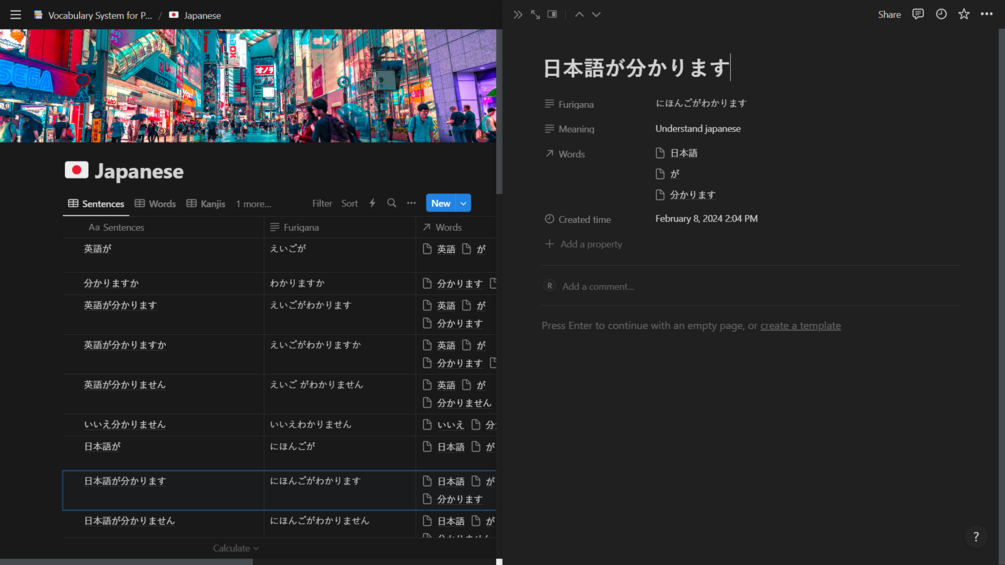Open いいえ relation in いいえ分かりません row
This screenshot has width=1005, height=565.
[x=444, y=425]
